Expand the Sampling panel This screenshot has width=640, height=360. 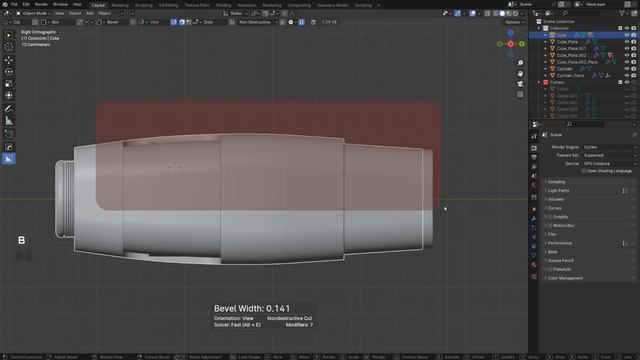[589, 182]
